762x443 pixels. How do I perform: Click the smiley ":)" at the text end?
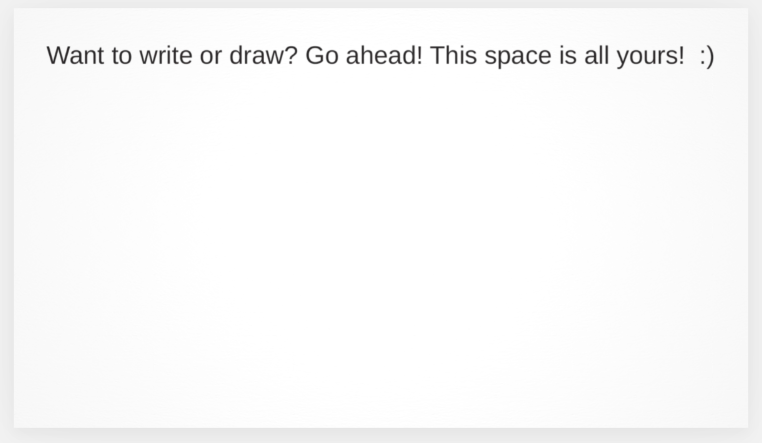coord(707,56)
